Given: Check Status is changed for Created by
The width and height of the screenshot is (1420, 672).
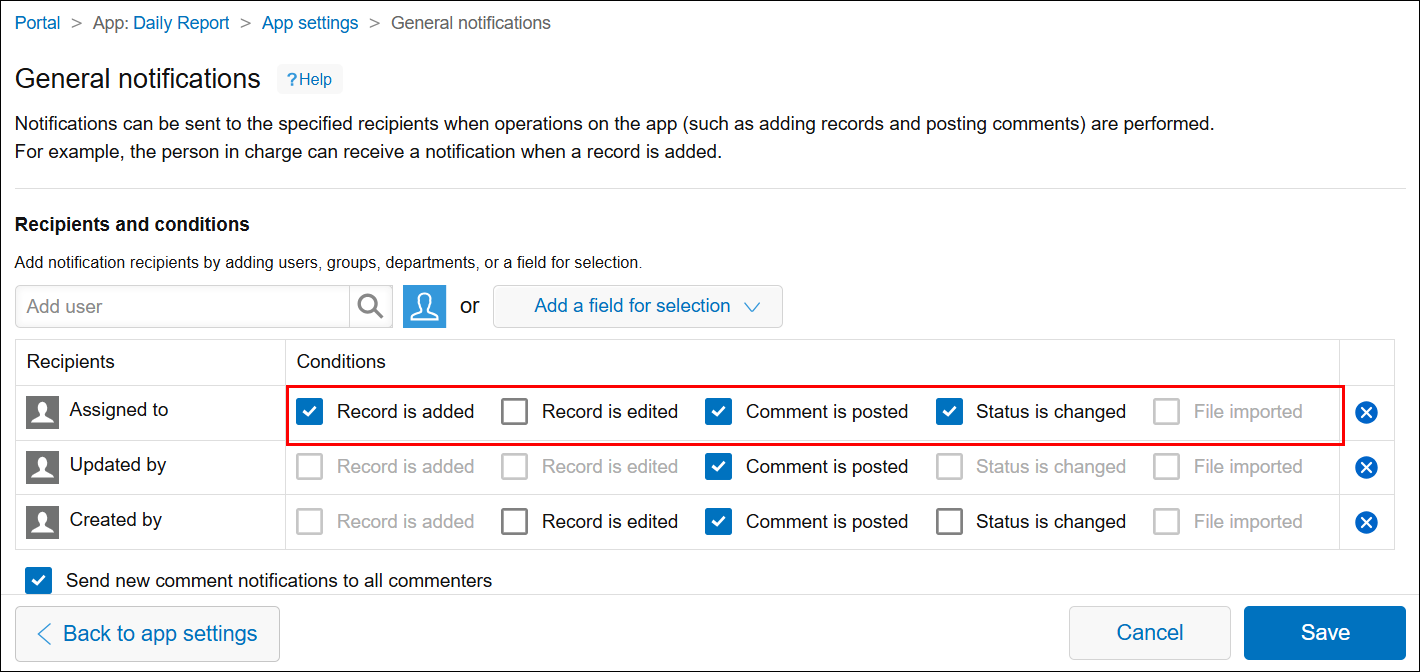Looking at the screenshot, I should [949, 522].
